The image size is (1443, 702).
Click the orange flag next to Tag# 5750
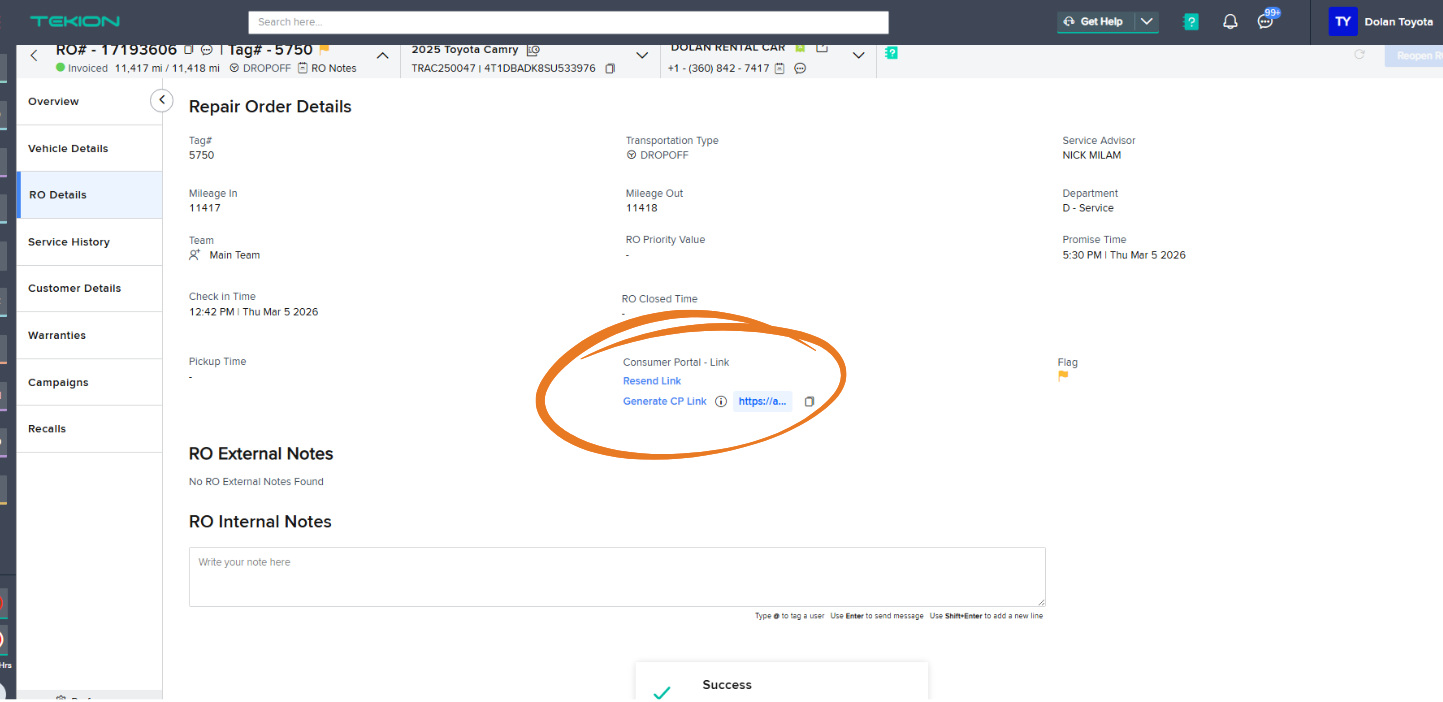pos(325,49)
